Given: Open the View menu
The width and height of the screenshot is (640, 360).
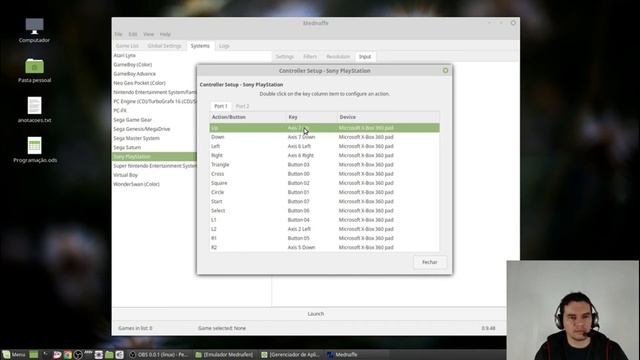Looking at the screenshot, I should pos(149,34).
